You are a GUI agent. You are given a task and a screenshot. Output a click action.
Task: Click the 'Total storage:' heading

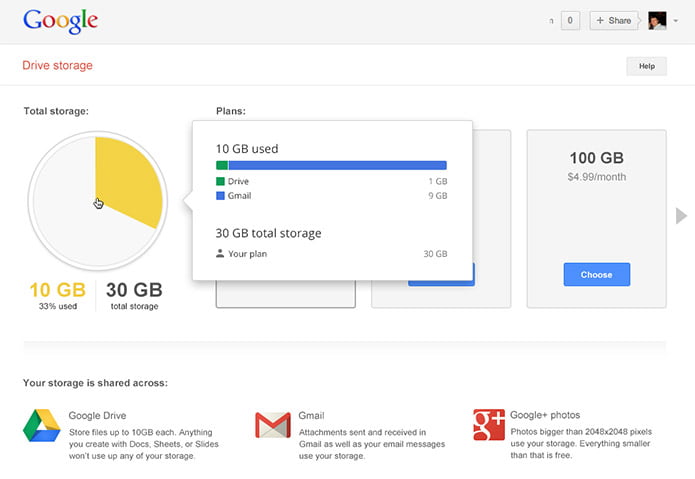56,111
